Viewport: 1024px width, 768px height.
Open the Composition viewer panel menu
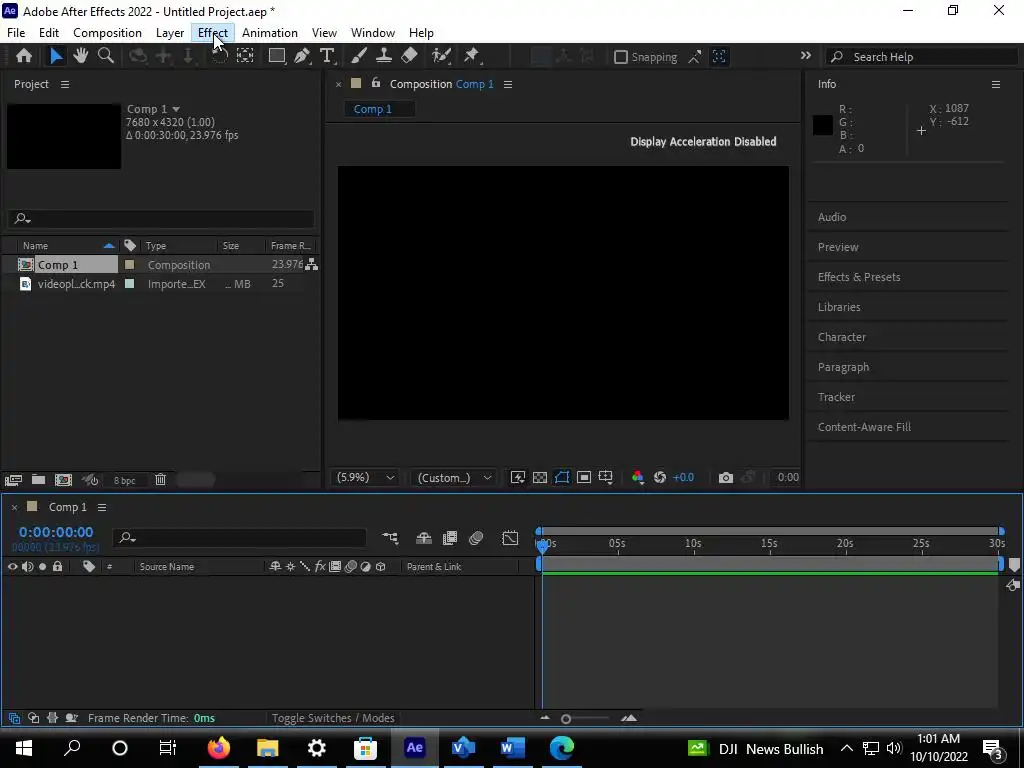[507, 84]
